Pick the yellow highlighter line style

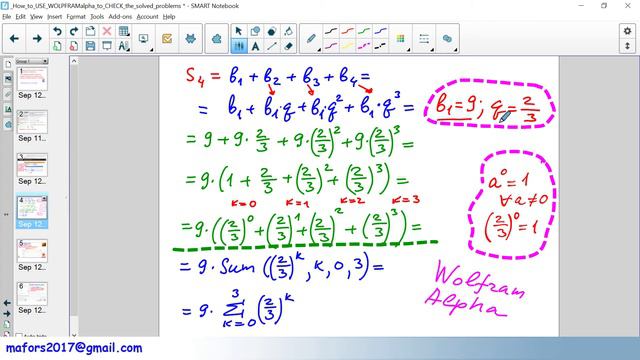347,46
